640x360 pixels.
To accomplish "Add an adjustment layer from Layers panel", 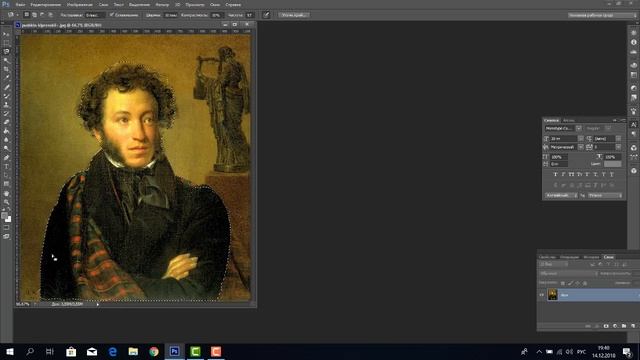I will click(x=615, y=326).
